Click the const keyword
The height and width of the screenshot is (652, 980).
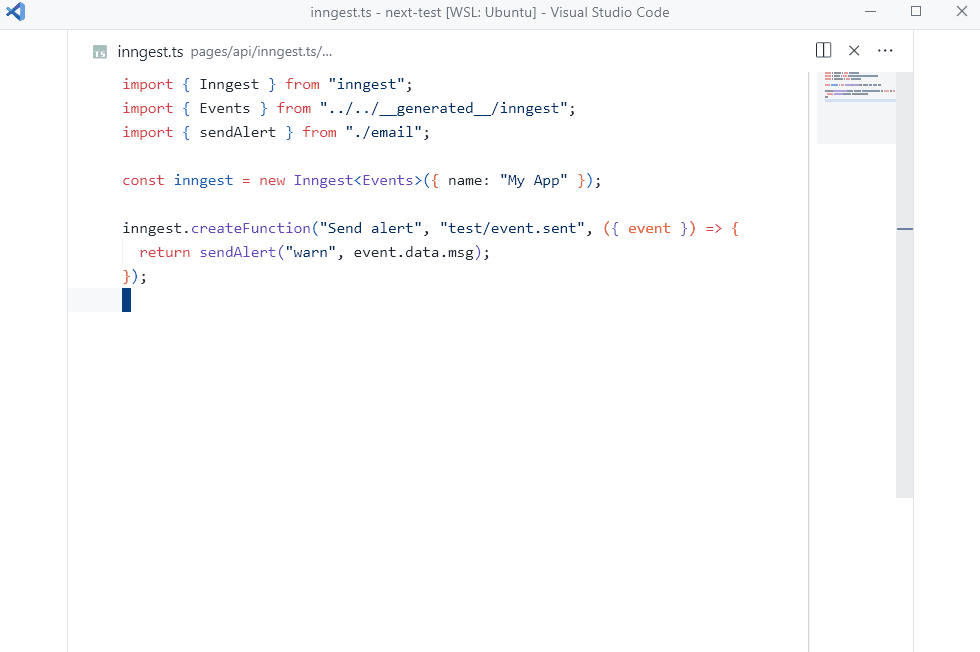[x=143, y=180]
